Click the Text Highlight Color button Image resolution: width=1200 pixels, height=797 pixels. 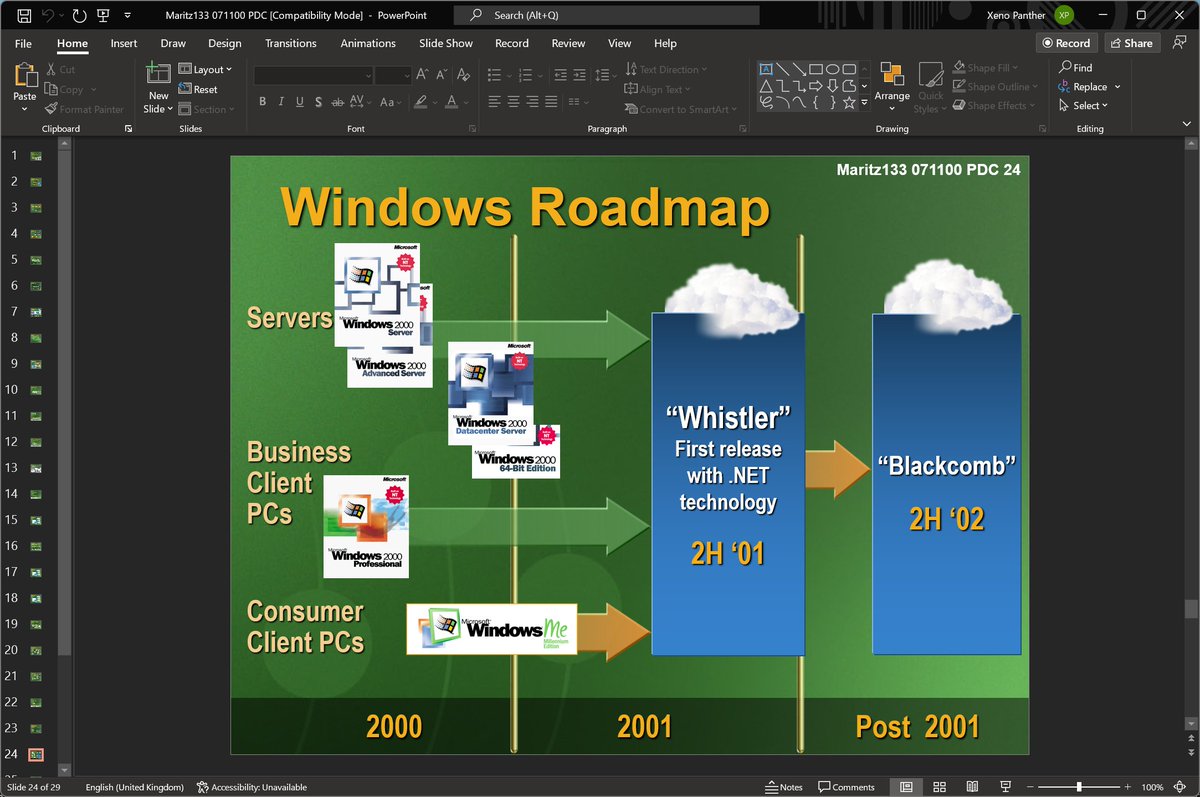(x=423, y=102)
